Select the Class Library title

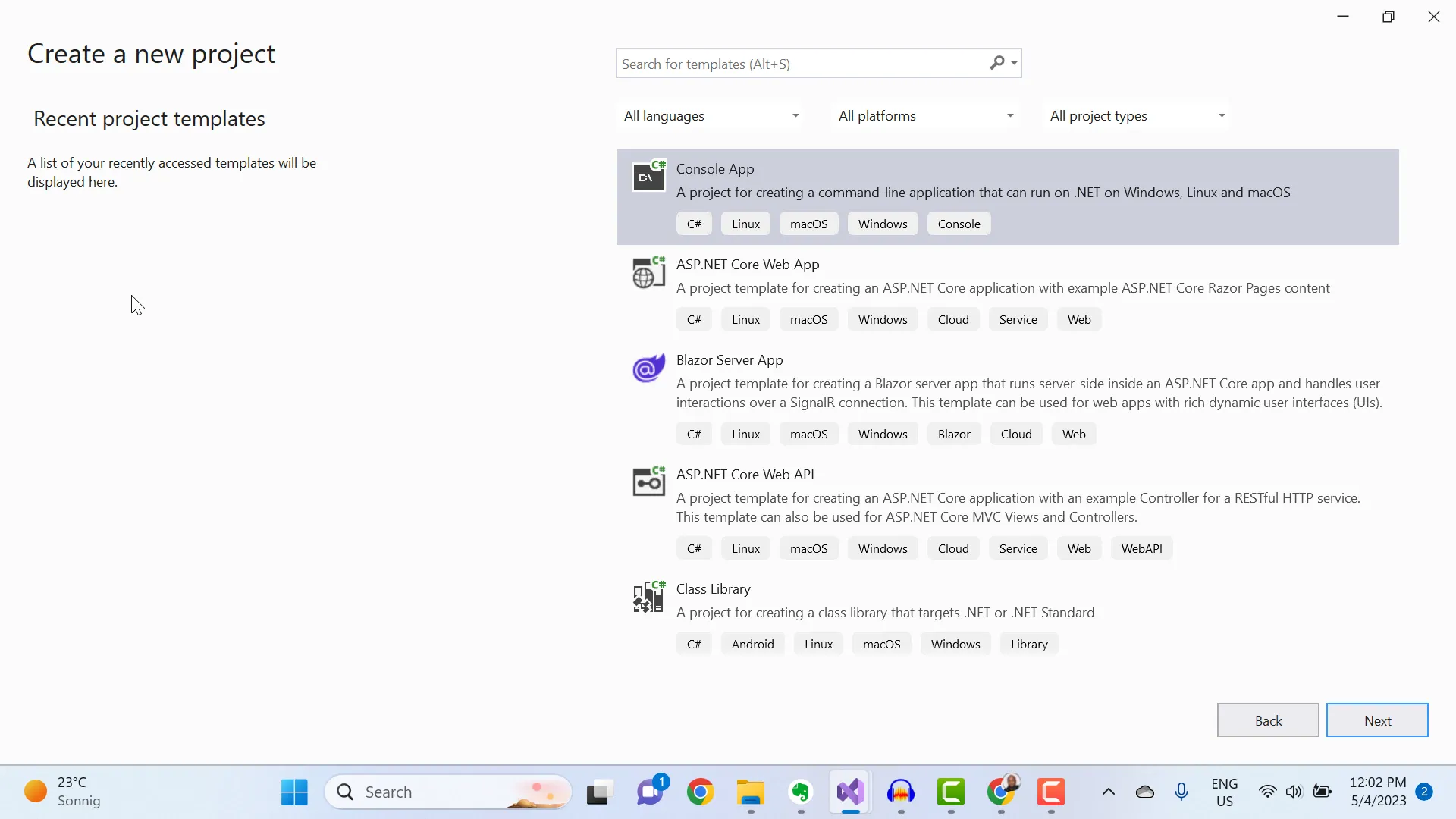click(714, 589)
